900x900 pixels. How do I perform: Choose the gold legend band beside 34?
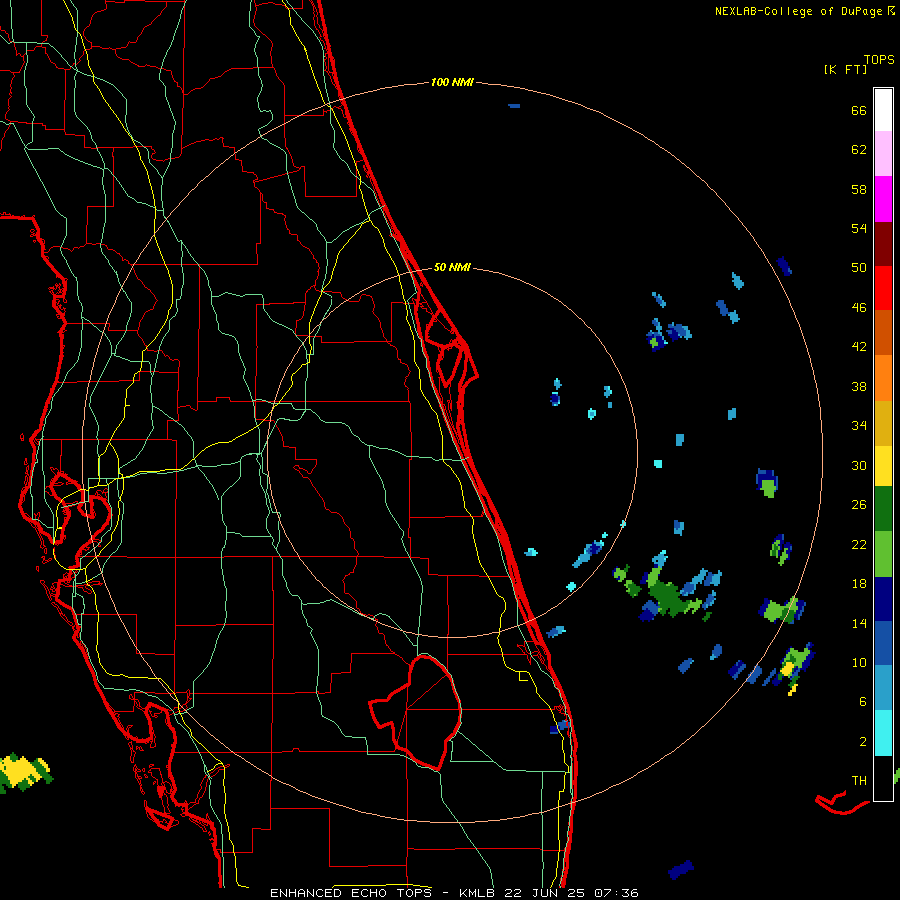point(883,423)
